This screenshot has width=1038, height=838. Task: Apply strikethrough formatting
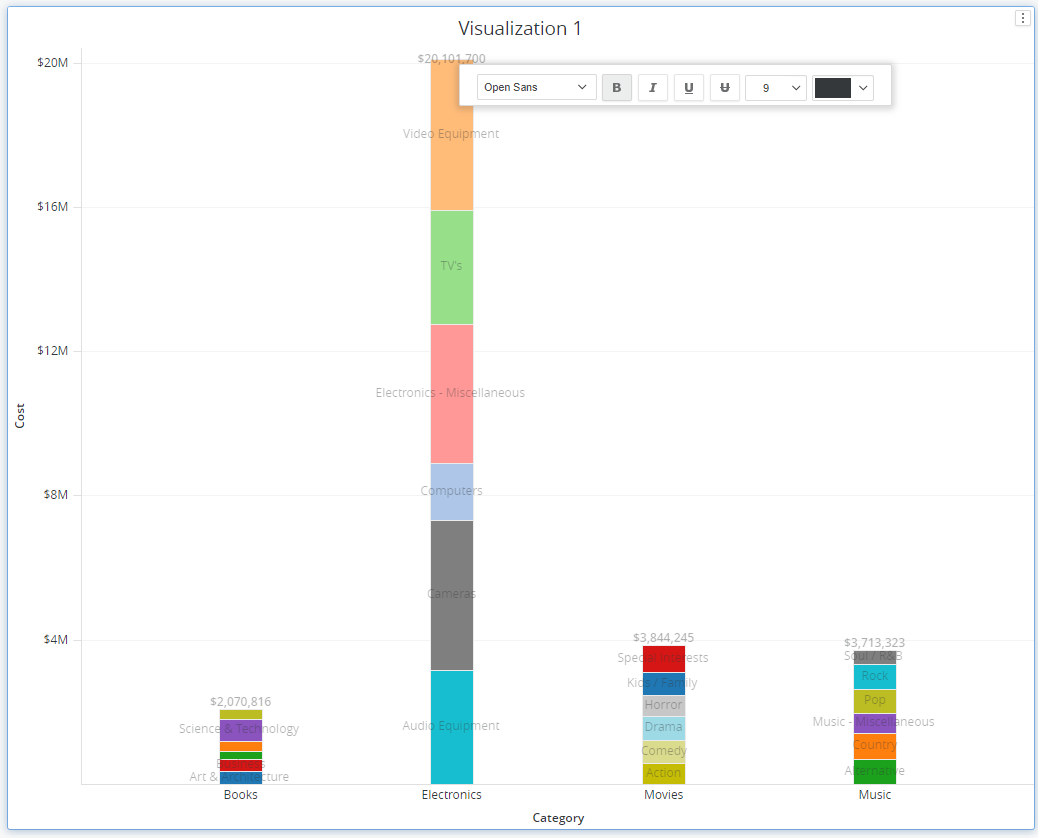[x=724, y=88]
